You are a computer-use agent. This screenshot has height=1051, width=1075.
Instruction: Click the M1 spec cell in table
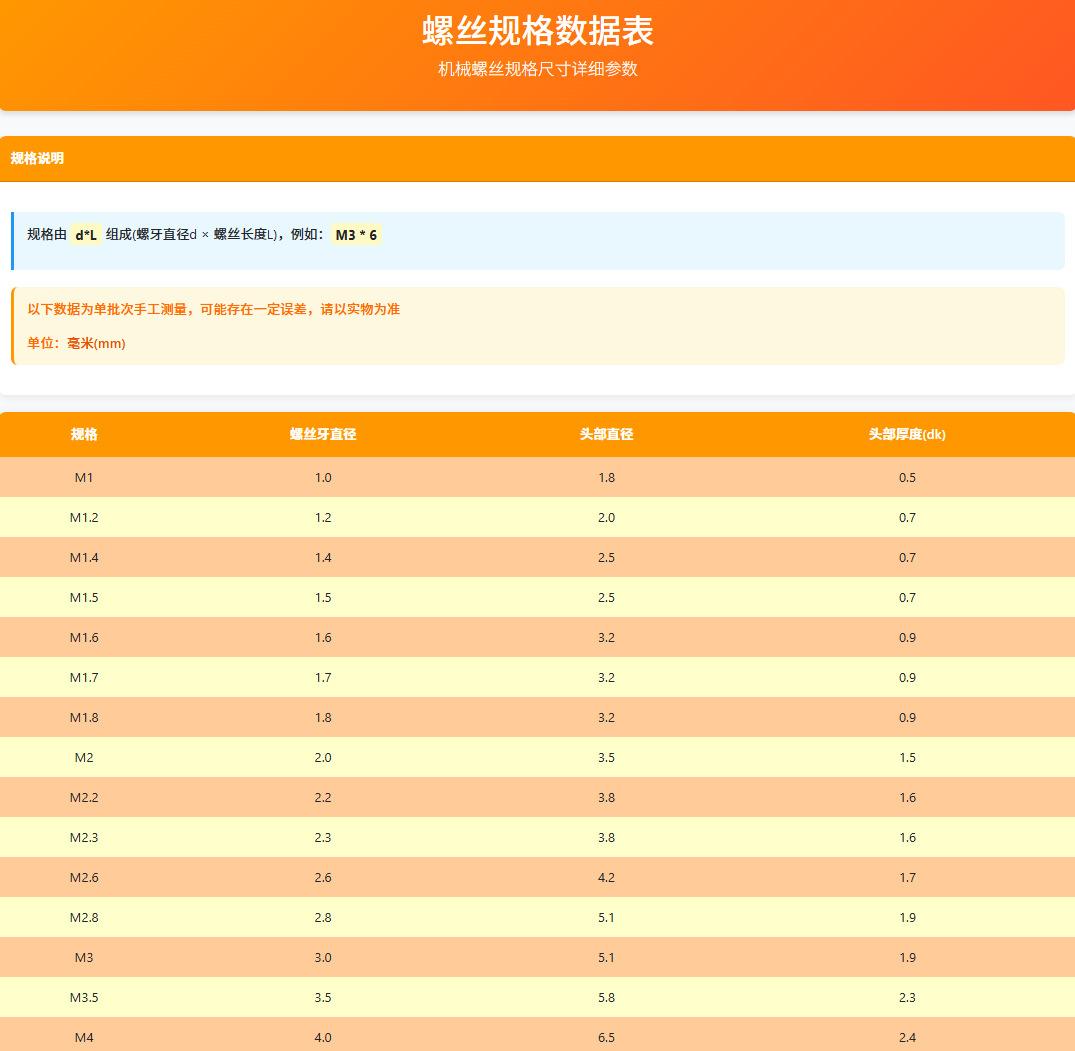(84, 477)
